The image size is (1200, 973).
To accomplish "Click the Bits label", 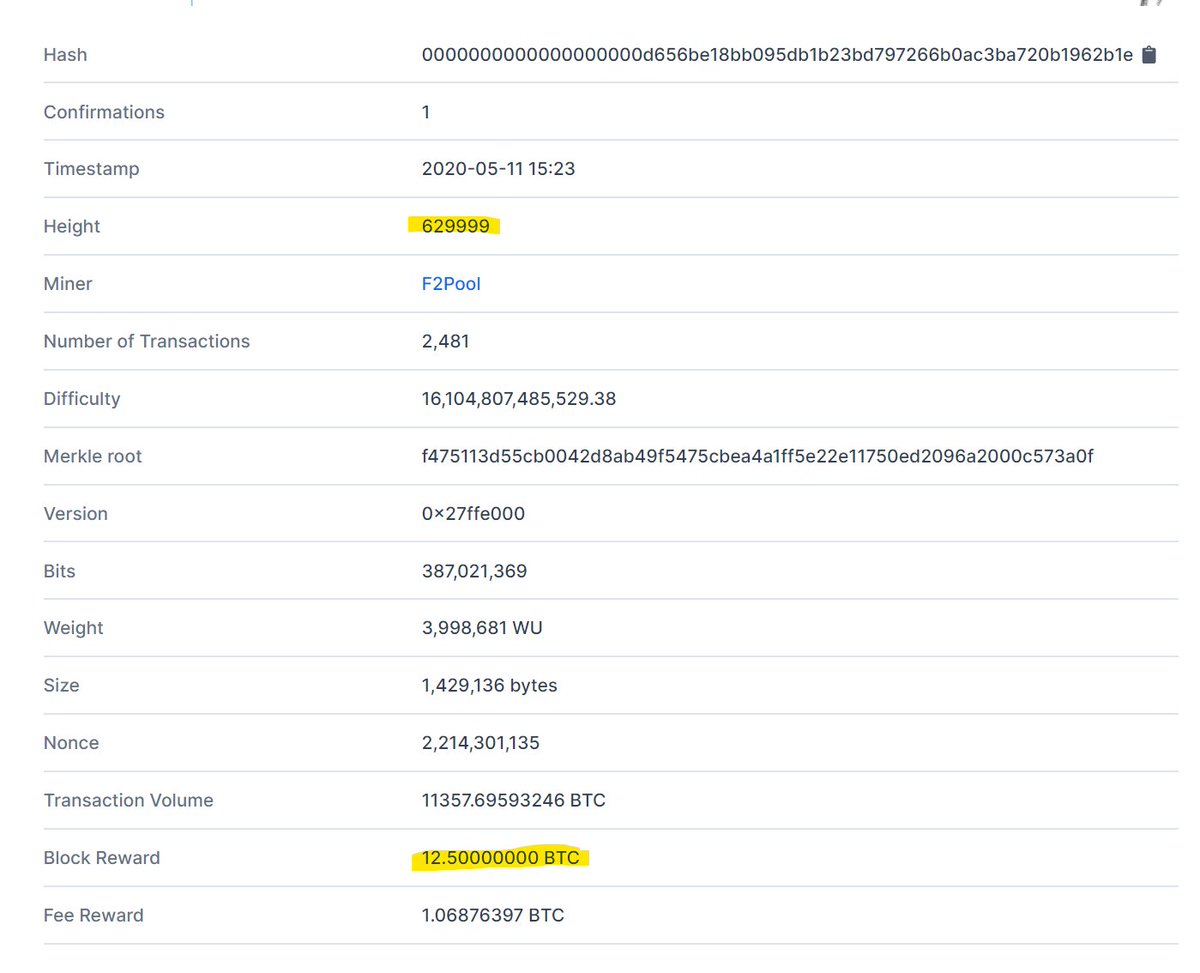I will point(60,571).
